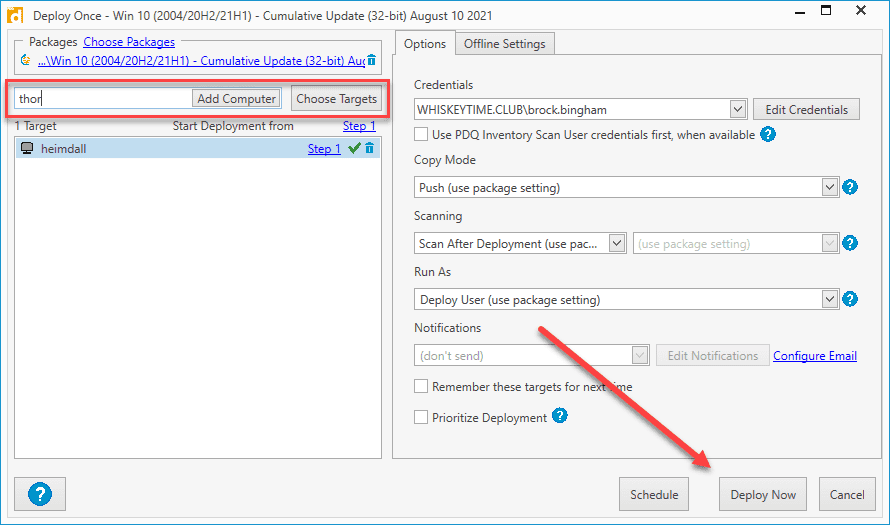Expand the Credentials dropdown

737,109
